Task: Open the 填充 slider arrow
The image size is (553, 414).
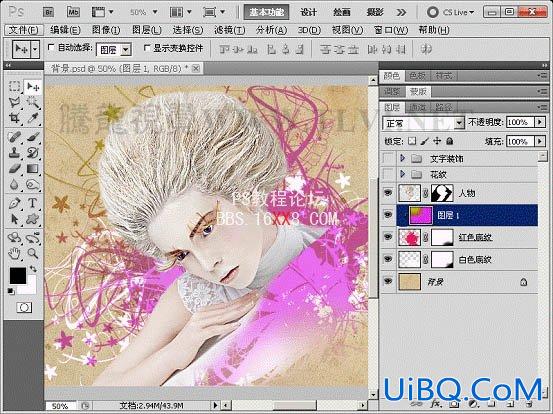Action: tap(540, 141)
